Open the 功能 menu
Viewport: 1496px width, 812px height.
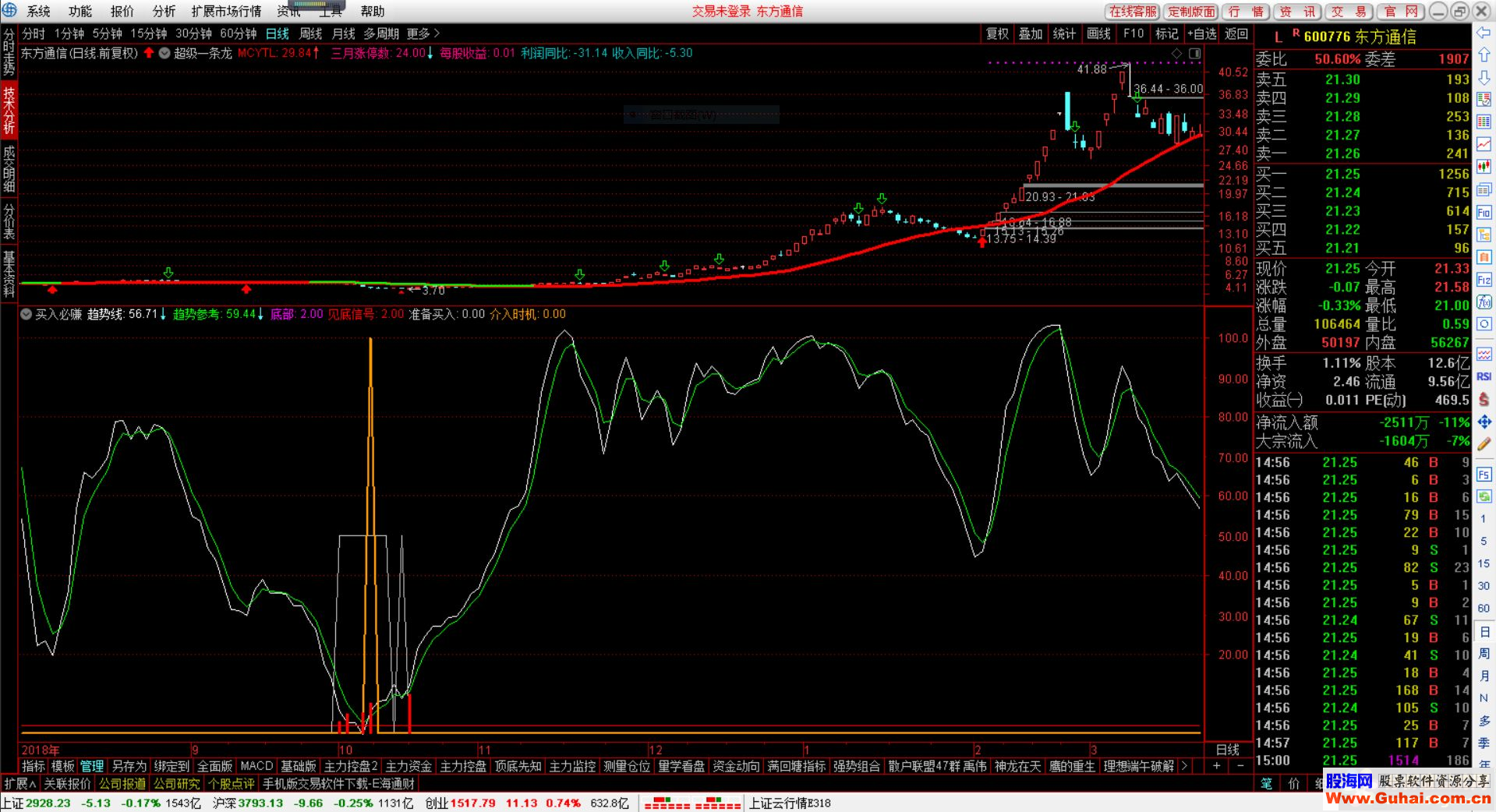80,11
